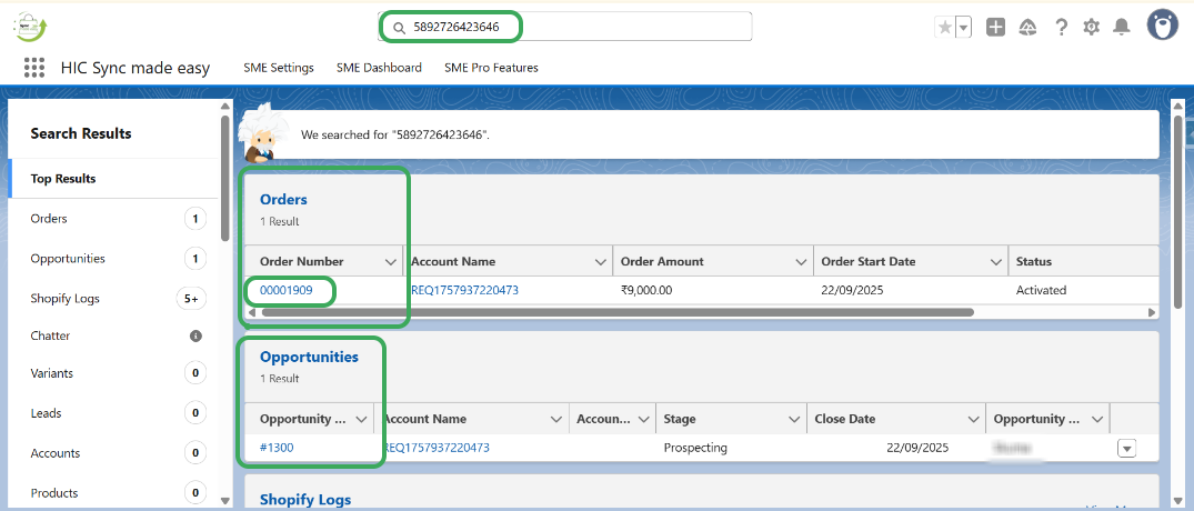Select Leads in search sidebar

coord(113,414)
